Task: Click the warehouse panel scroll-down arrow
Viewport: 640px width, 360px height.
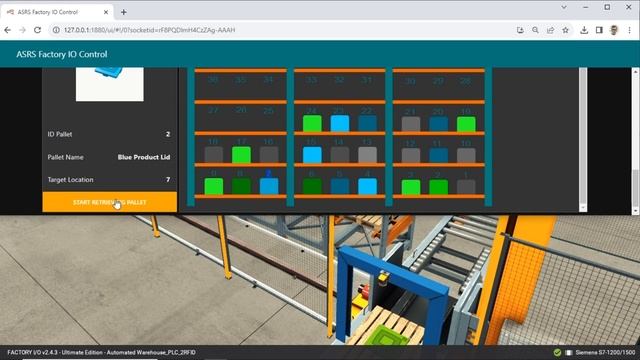Action: 583,208
